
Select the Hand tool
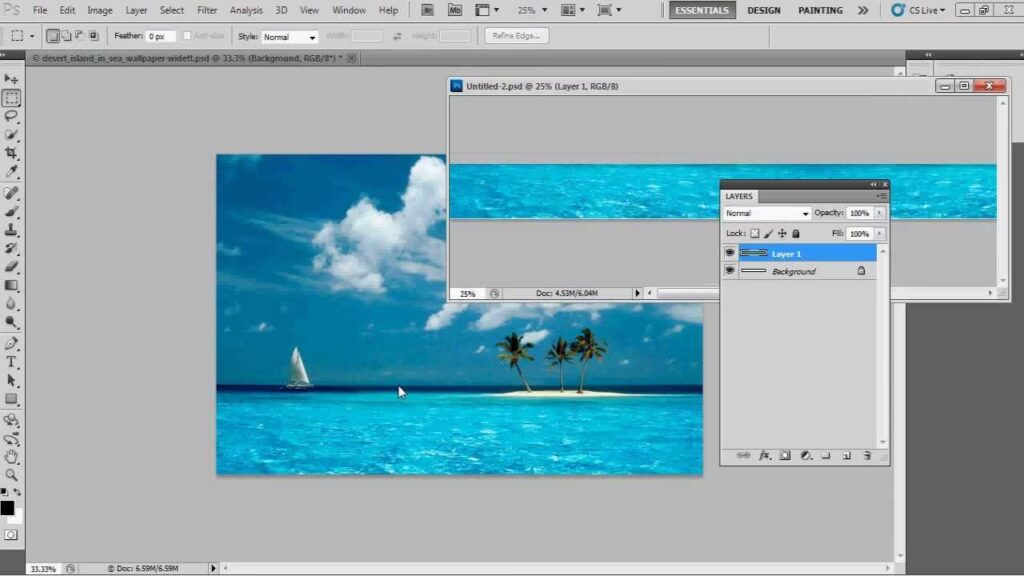pos(11,456)
